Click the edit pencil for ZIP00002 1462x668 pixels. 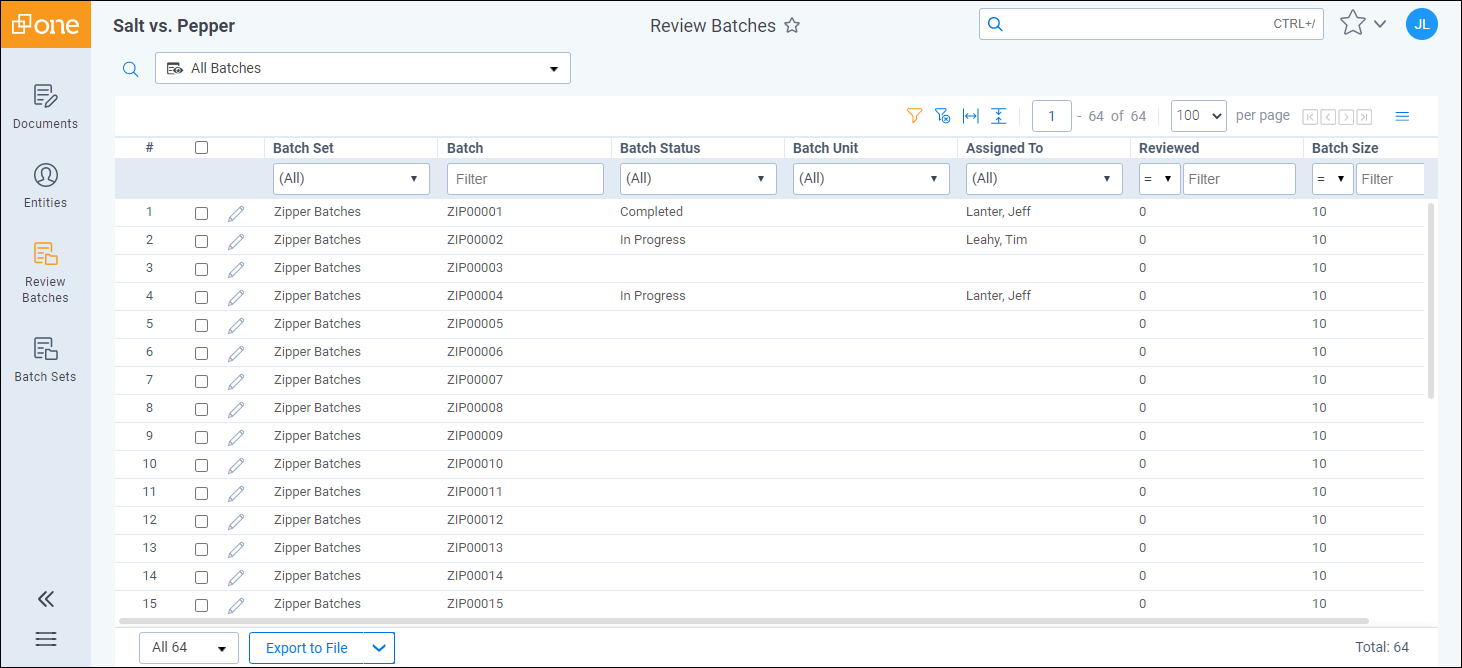[236, 241]
